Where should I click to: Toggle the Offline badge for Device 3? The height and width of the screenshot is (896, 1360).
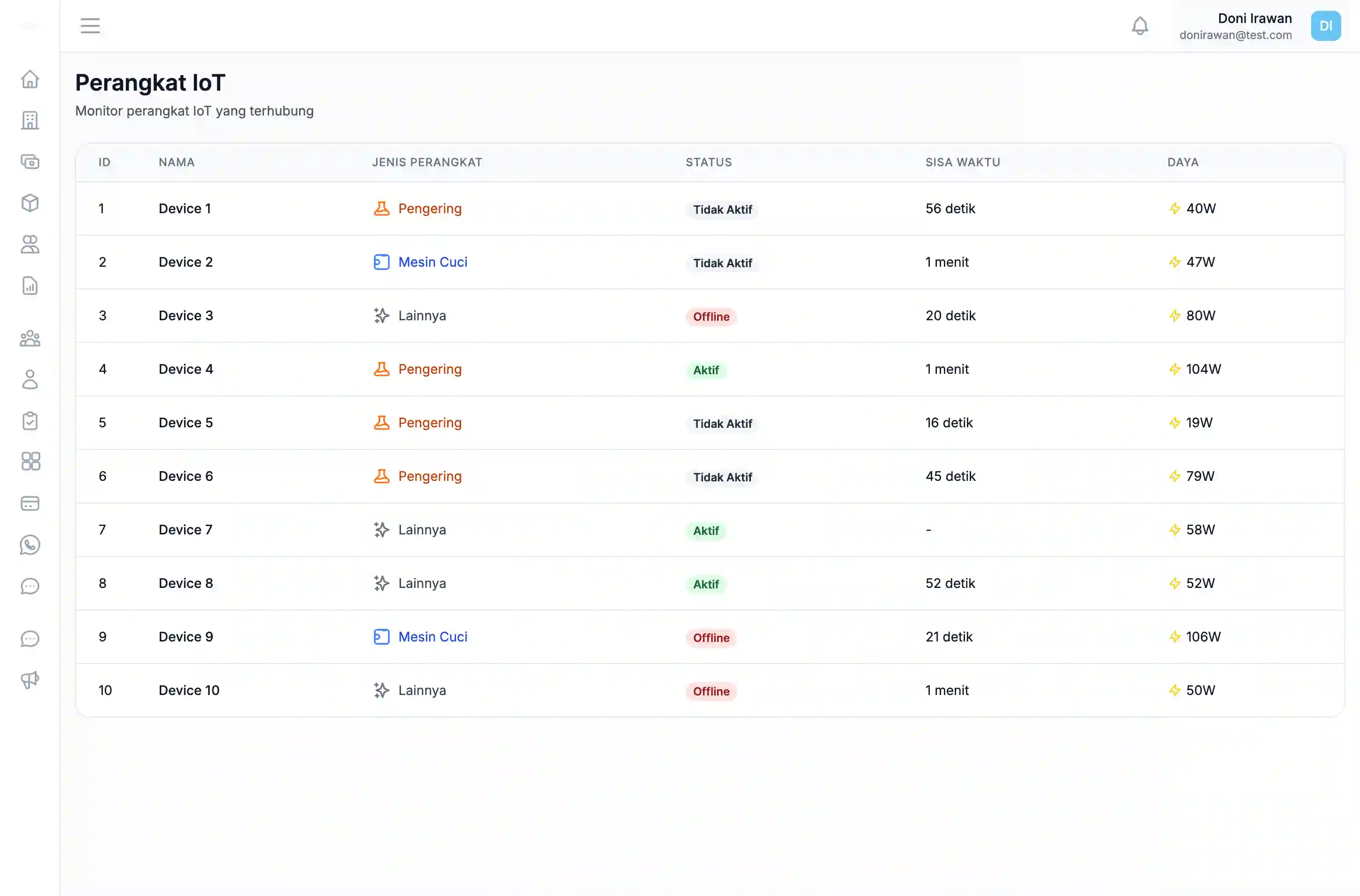pos(711,316)
